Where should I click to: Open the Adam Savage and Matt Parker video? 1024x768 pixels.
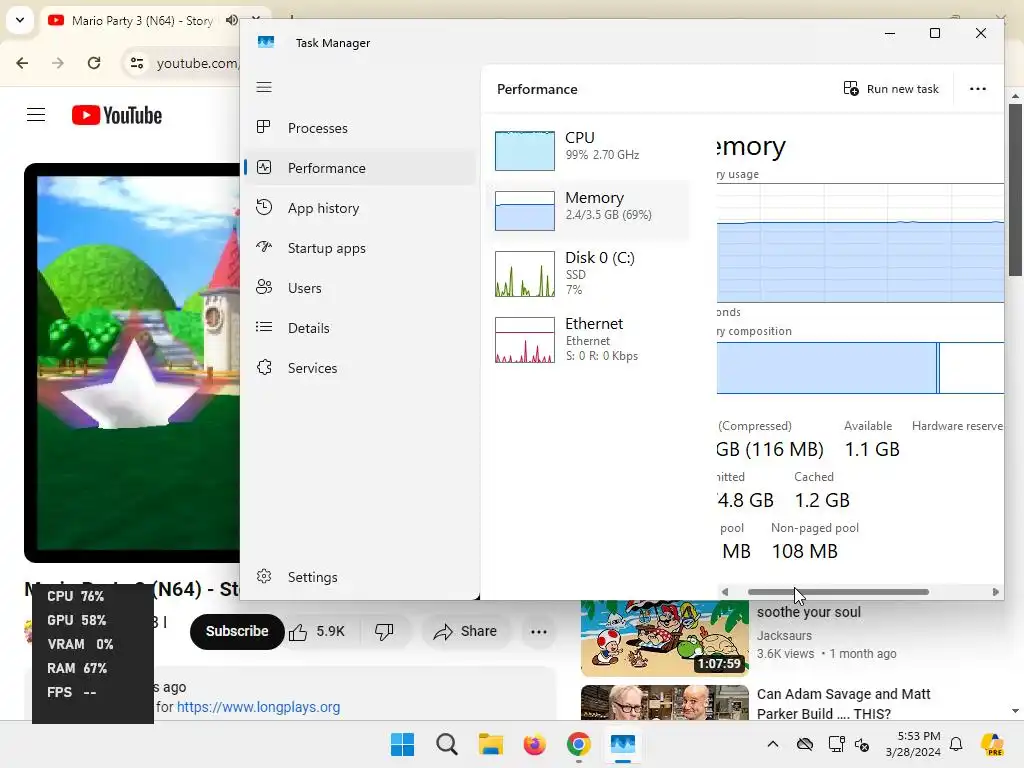click(x=843, y=703)
